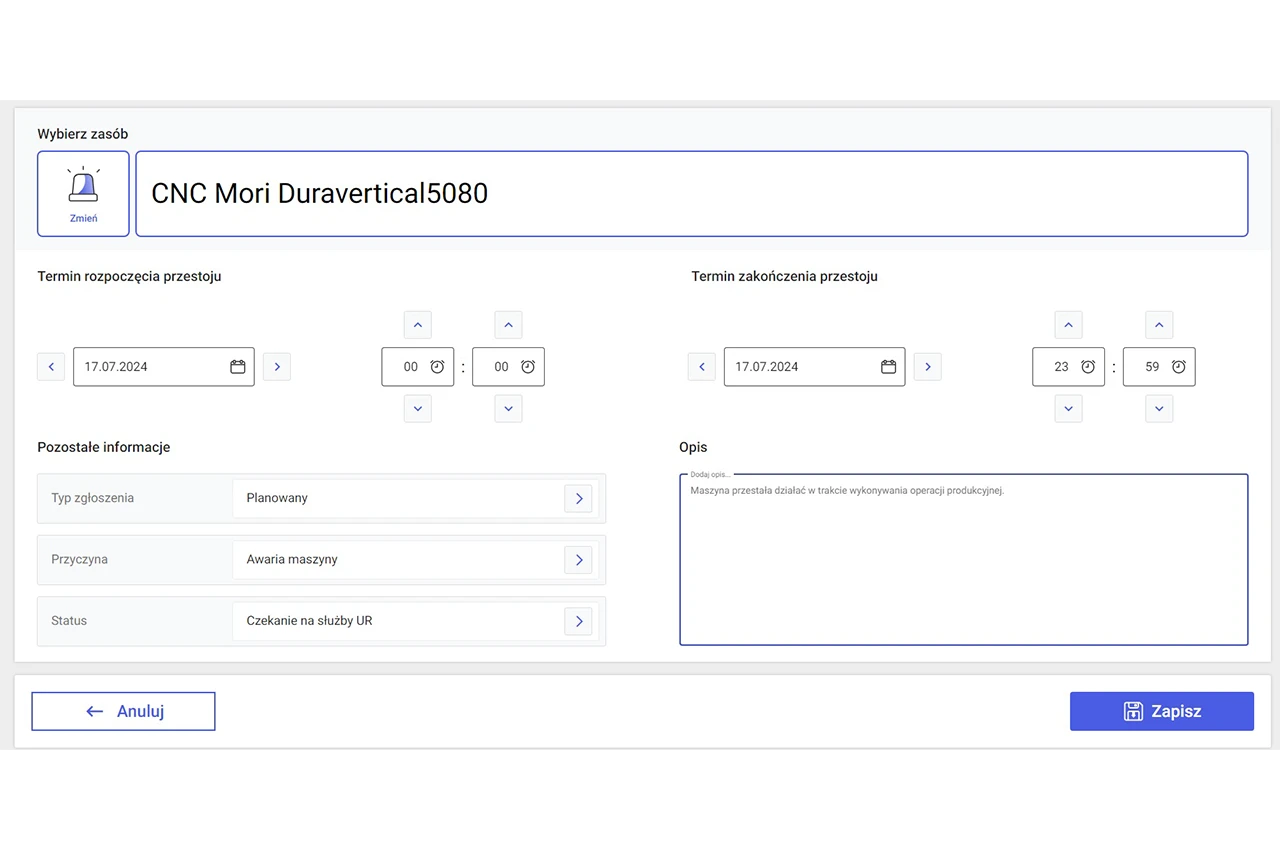The width and height of the screenshot is (1280, 850).
Task: Click start hour value 00
Action: tap(411, 367)
